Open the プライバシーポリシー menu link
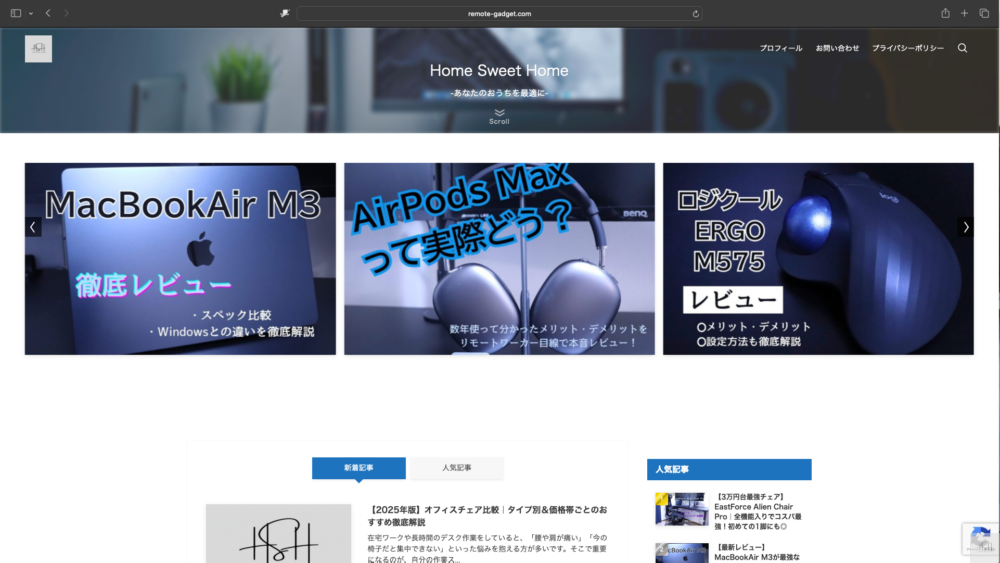This screenshot has width=1000, height=563. tap(908, 48)
